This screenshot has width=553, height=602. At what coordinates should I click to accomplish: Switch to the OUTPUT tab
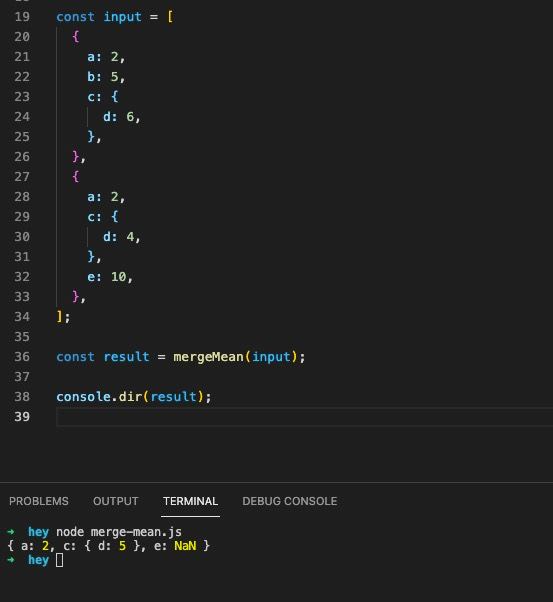point(116,501)
